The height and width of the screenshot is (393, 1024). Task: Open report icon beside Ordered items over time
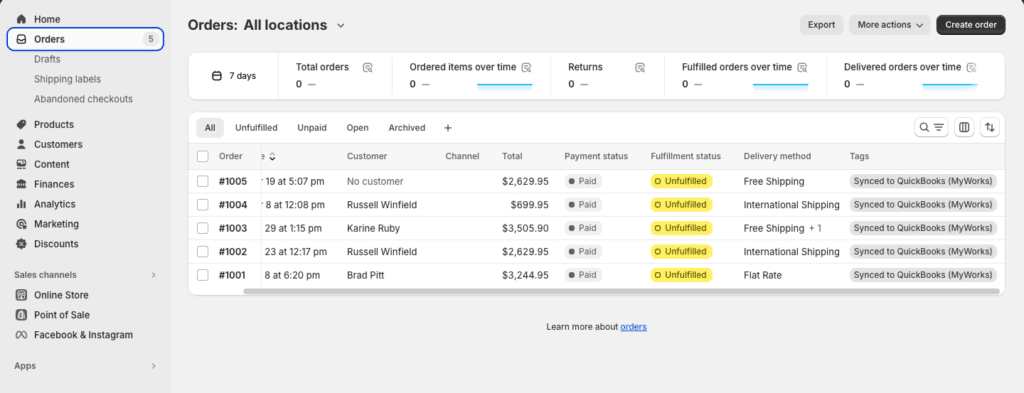click(526, 67)
